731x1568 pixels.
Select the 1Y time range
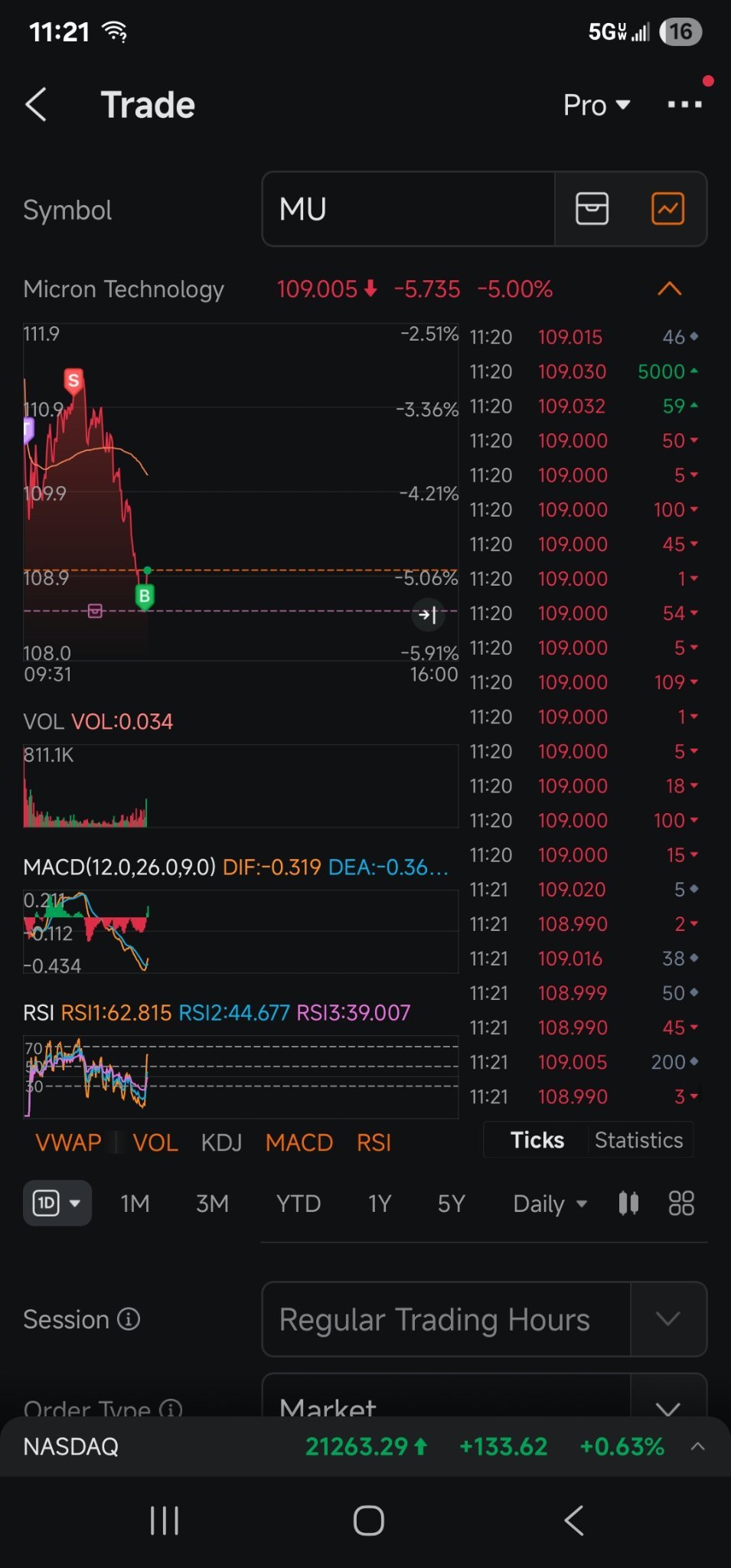380,1204
